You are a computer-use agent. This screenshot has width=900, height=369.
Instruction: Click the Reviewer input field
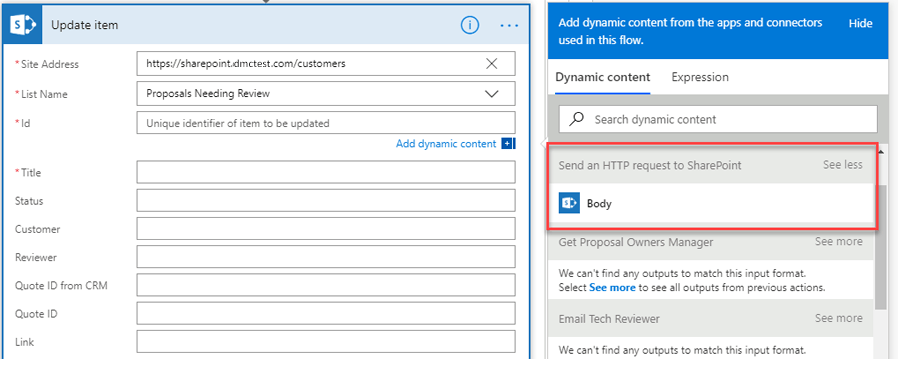click(326, 257)
